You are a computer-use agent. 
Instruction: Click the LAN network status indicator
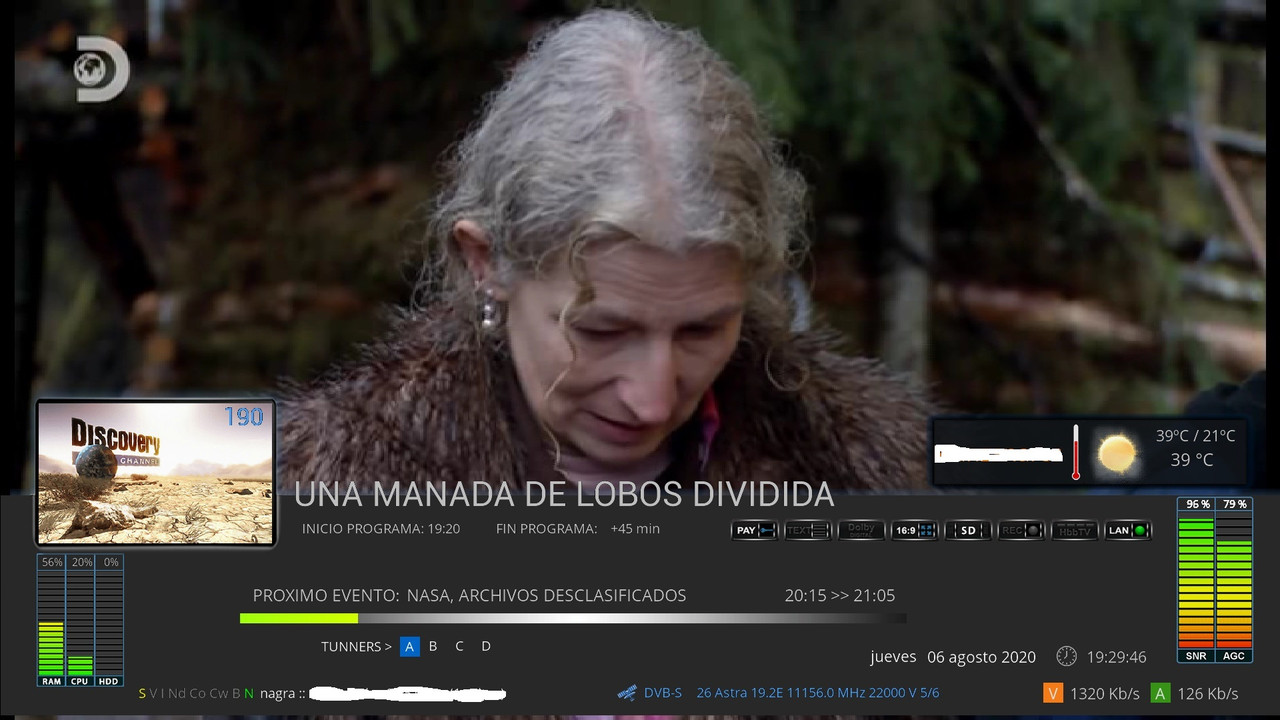[1128, 530]
